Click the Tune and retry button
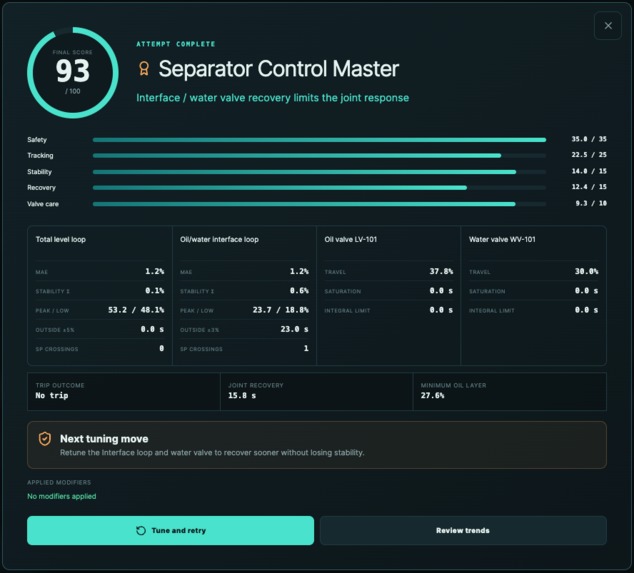The width and height of the screenshot is (634, 573). [170, 530]
